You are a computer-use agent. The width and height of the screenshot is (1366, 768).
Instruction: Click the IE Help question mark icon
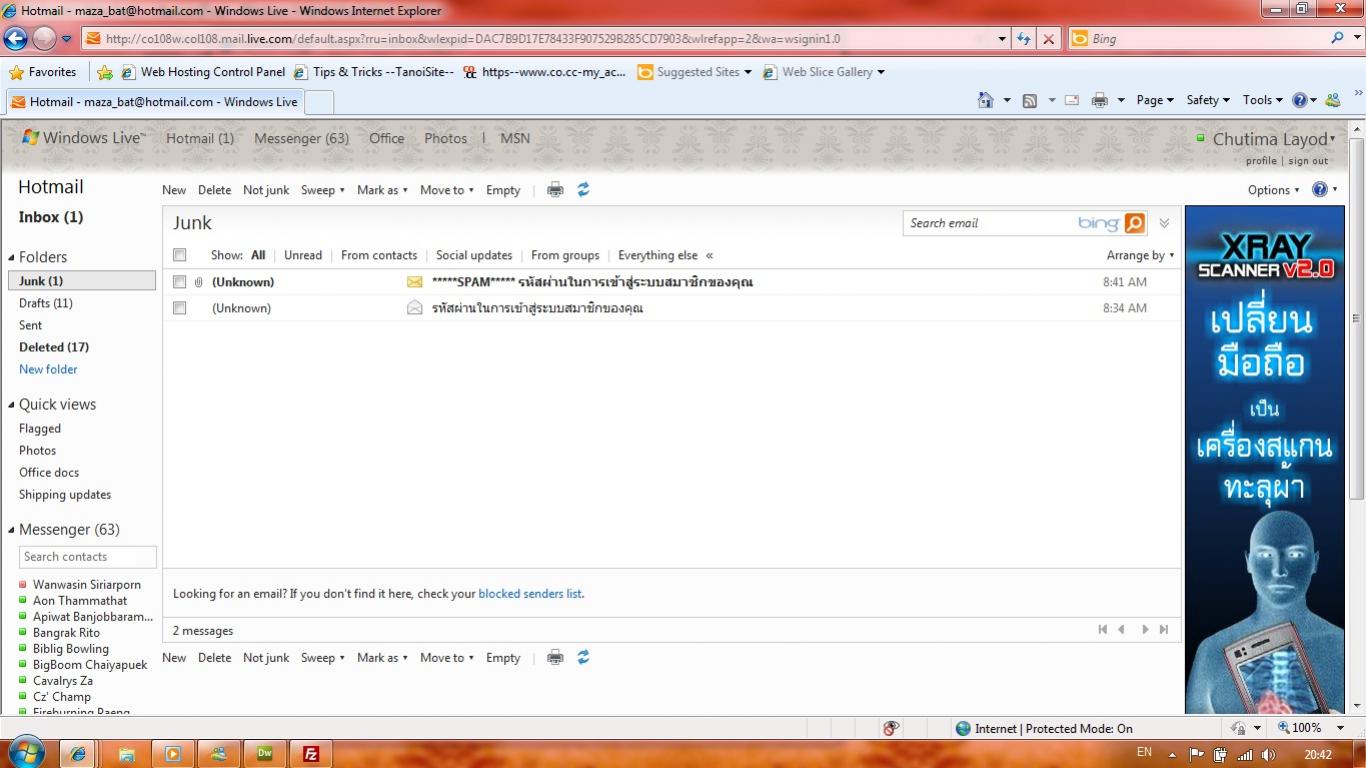click(x=1300, y=100)
